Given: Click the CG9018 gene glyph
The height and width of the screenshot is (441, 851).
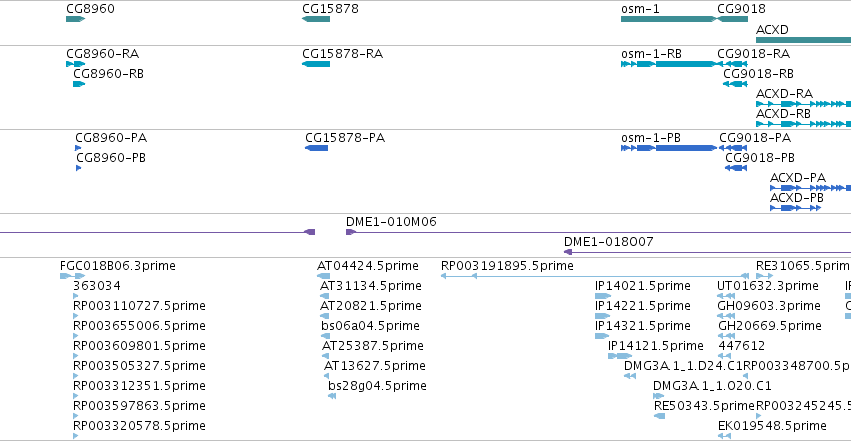Looking at the screenshot, I should 733,19.
